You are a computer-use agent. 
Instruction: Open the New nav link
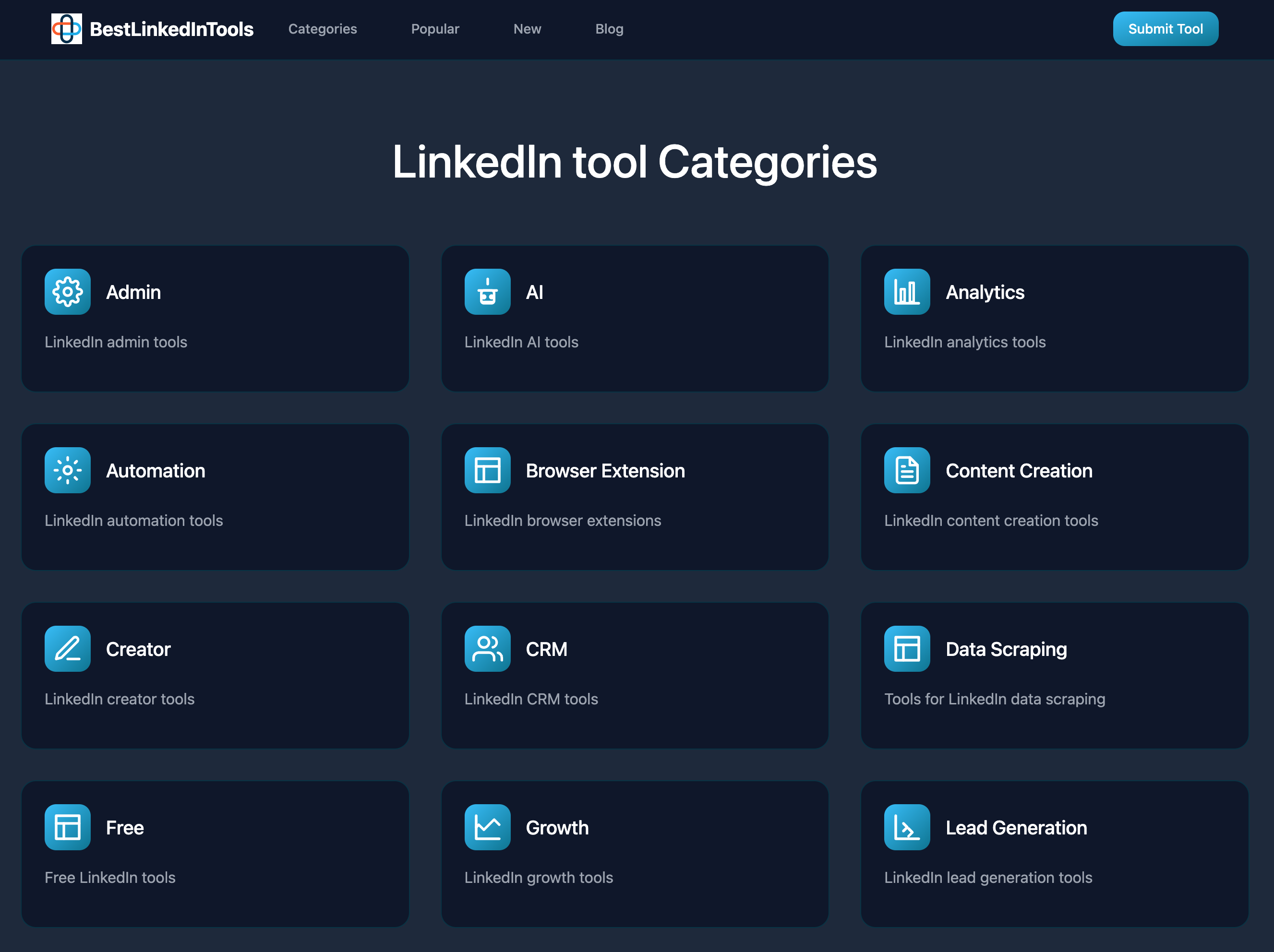[527, 29]
